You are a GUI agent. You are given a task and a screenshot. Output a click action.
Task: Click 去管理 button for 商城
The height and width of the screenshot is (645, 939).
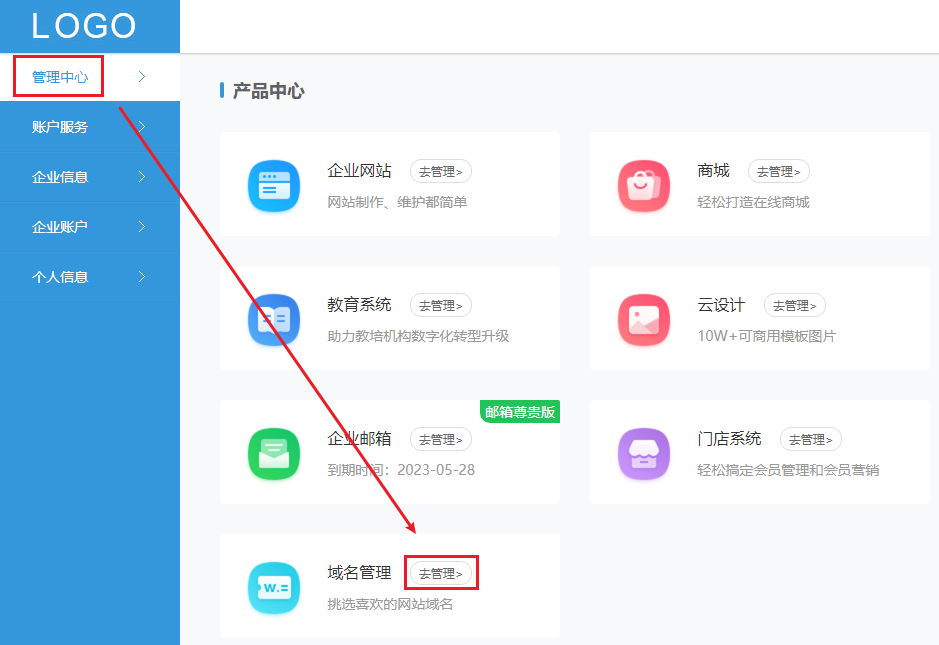[779, 171]
